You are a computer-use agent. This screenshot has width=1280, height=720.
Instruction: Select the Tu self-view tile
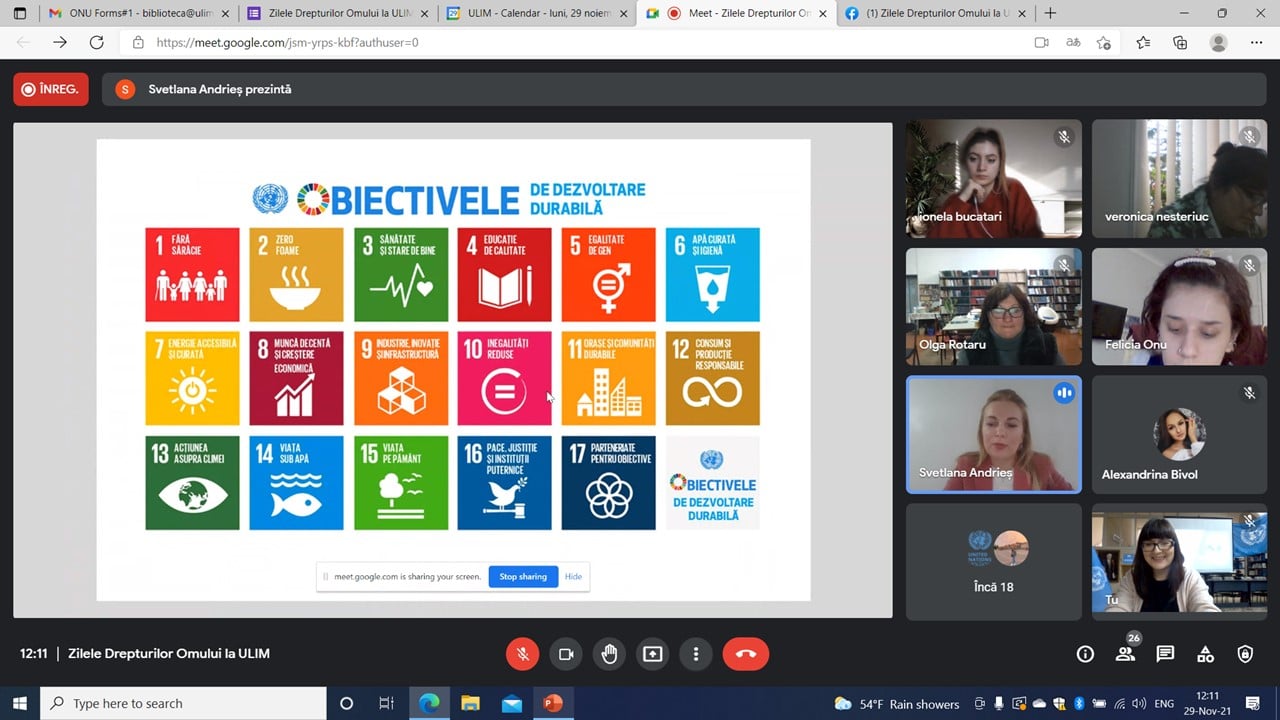tap(1179, 561)
